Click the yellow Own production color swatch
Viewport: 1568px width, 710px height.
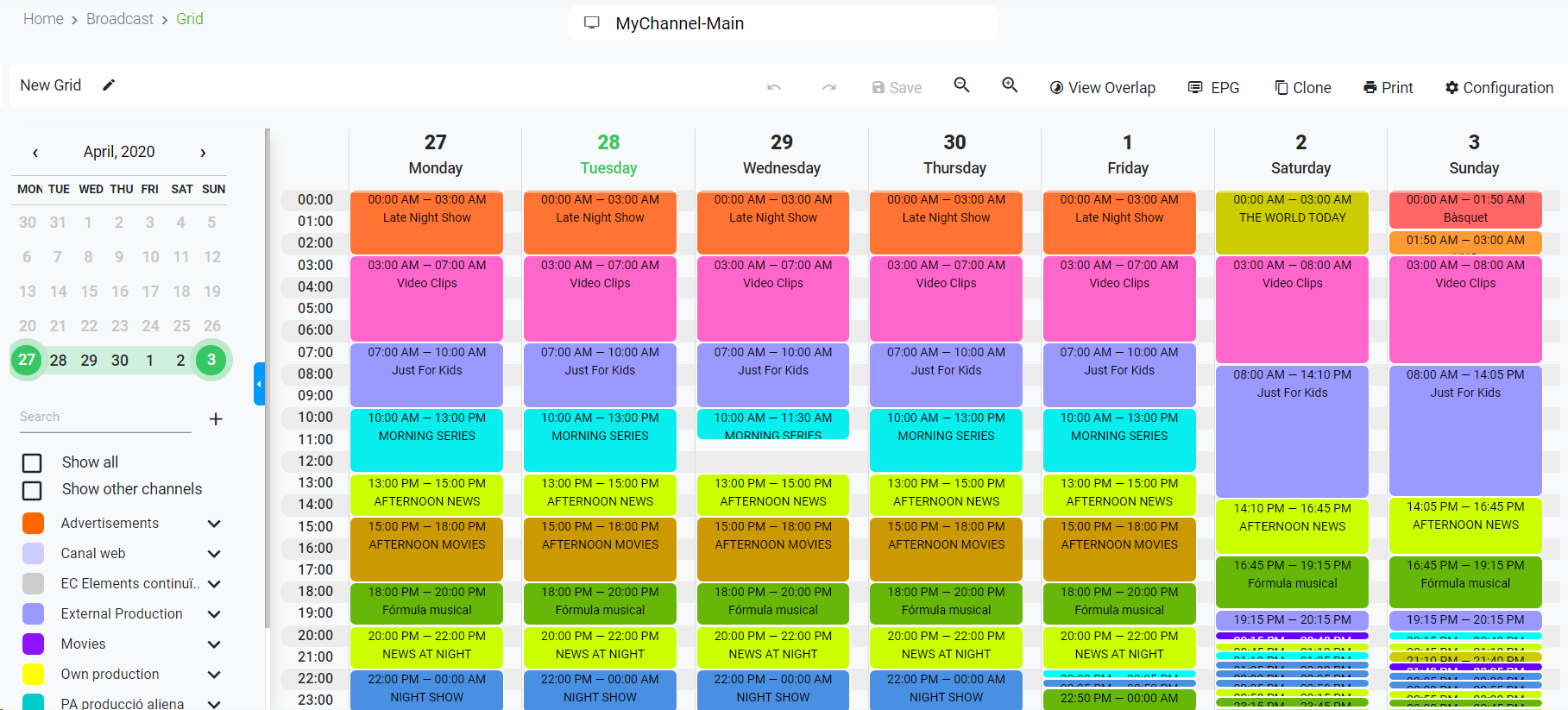click(33, 675)
